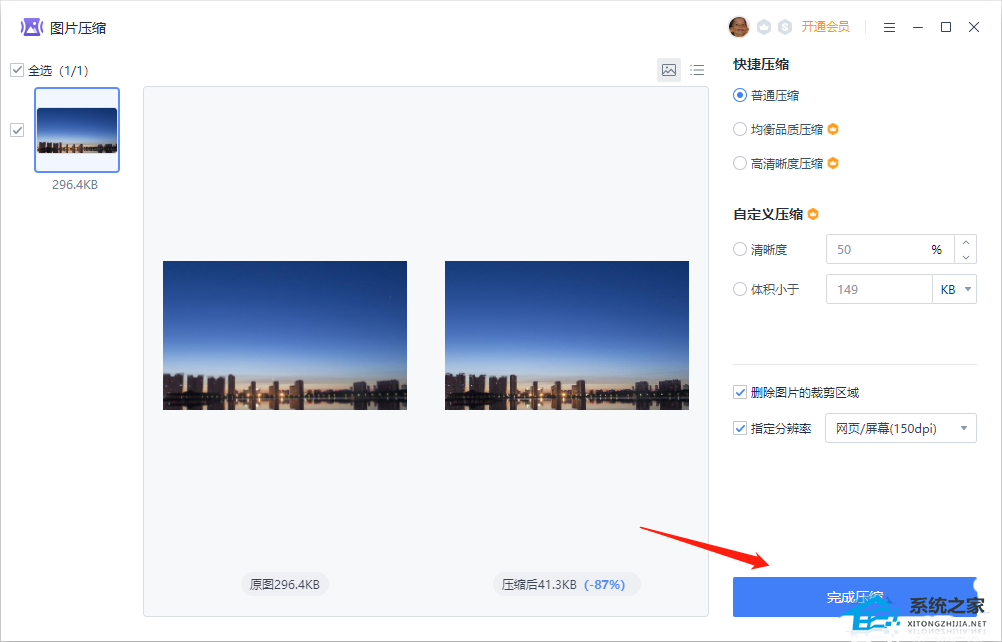Toggle the 指定分辨率 checkbox
The width and height of the screenshot is (1002, 642).
[740, 428]
